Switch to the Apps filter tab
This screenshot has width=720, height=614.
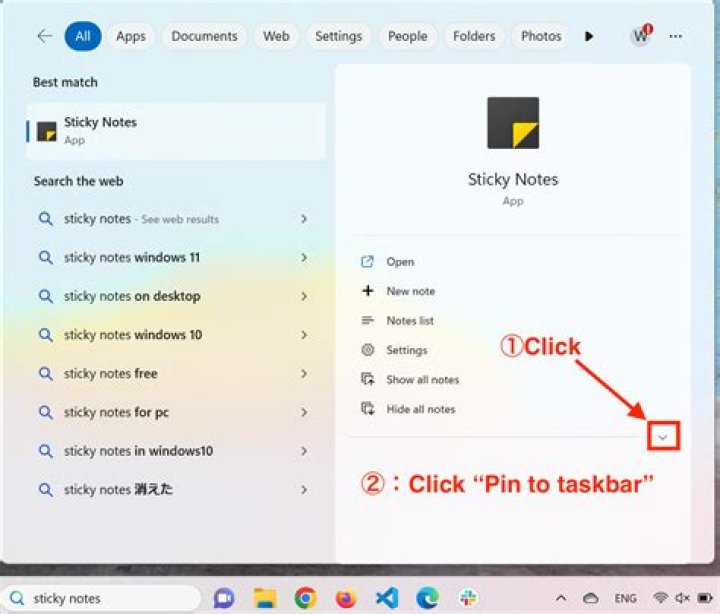coord(131,36)
